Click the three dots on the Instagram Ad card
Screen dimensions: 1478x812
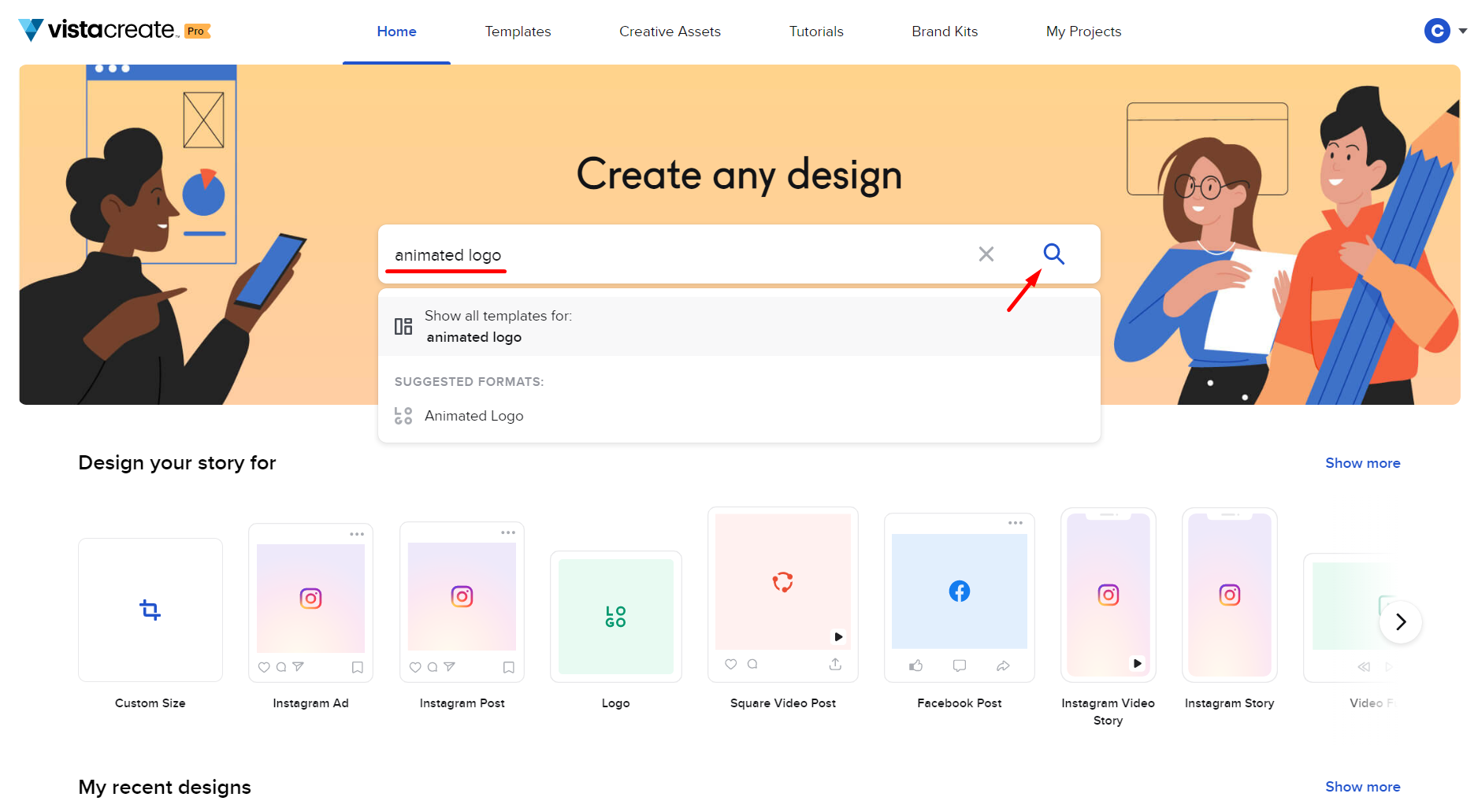coord(357,534)
